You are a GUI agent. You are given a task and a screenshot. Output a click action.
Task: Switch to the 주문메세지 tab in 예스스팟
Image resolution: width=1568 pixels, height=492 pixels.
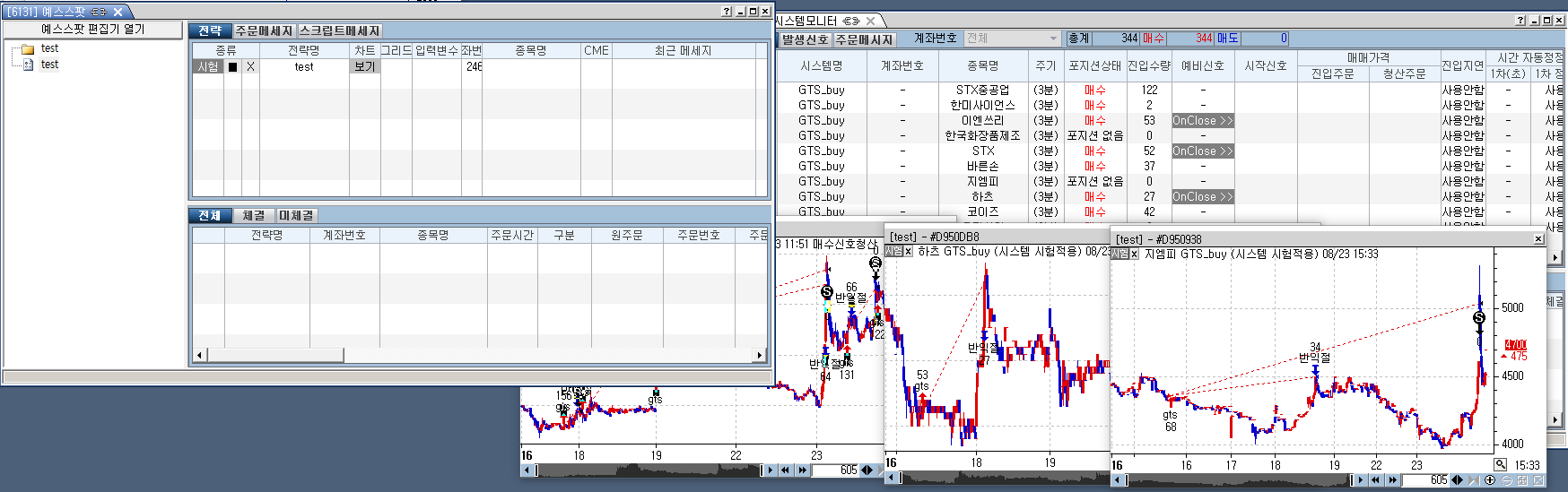click(x=265, y=31)
